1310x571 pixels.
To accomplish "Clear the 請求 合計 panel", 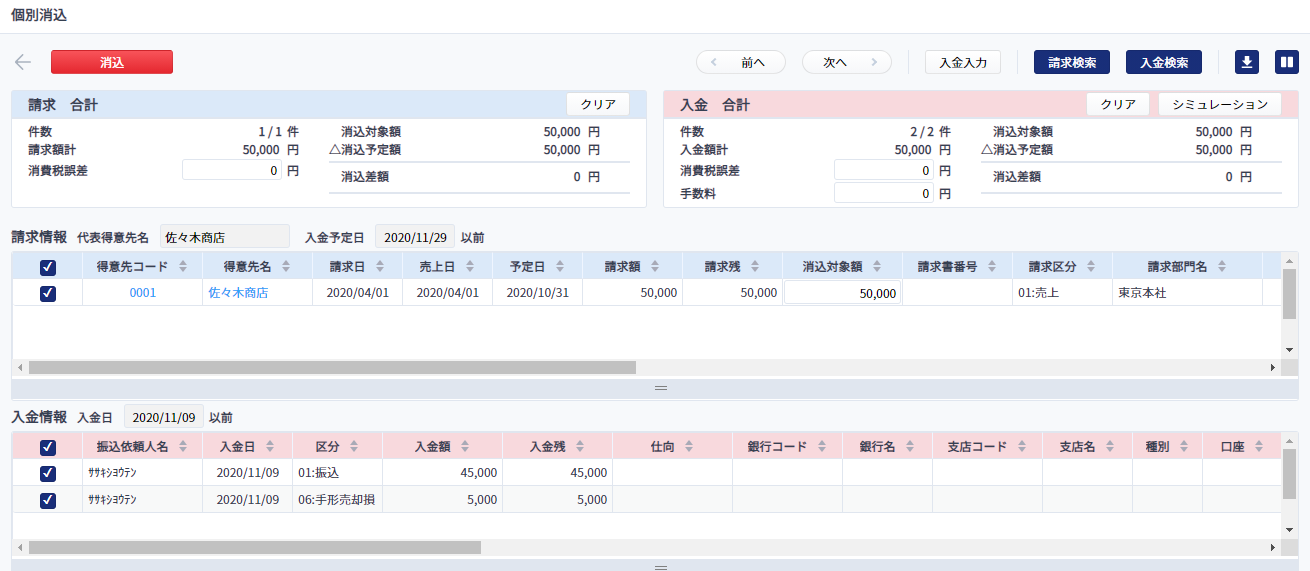I will (598, 104).
